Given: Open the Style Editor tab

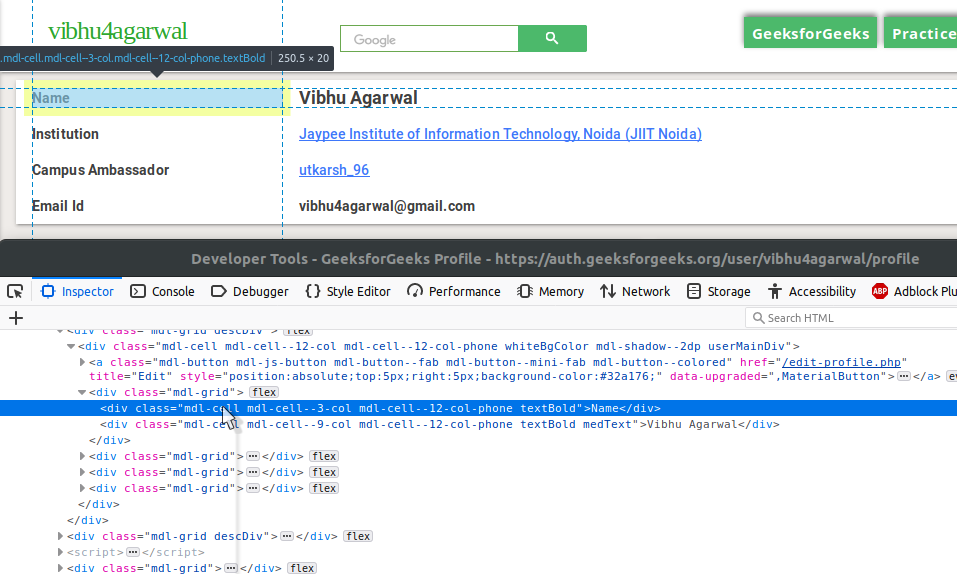Looking at the screenshot, I should point(348,291).
